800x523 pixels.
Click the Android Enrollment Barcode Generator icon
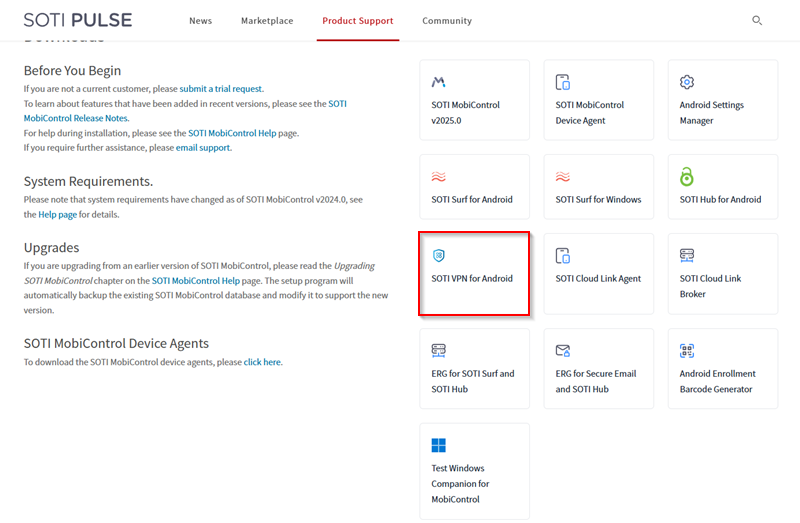pos(687,351)
